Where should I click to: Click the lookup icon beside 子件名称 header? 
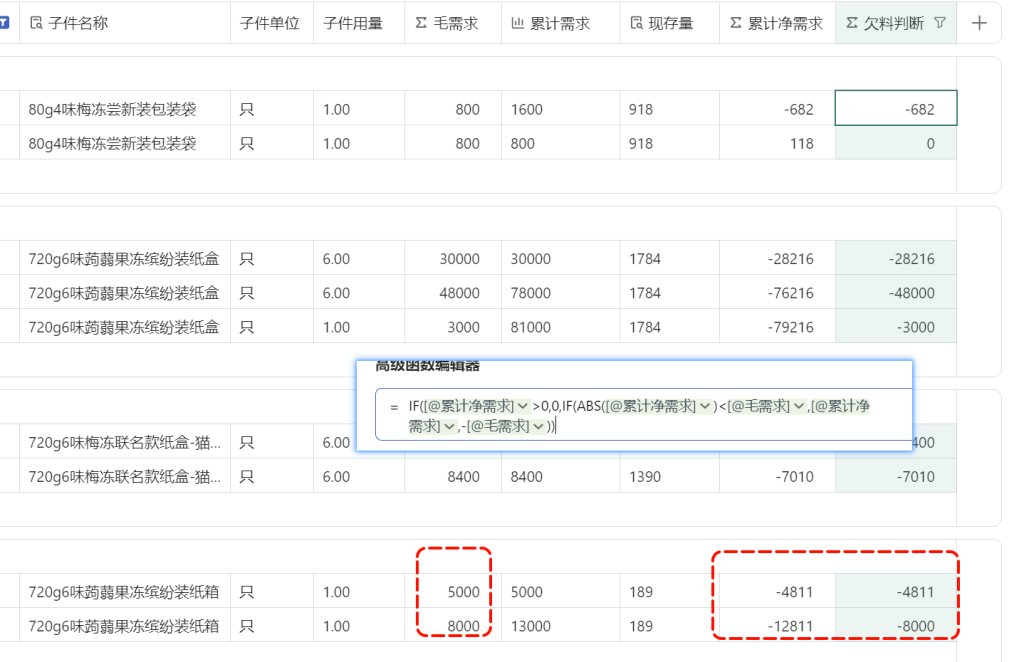click(x=37, y=23)
